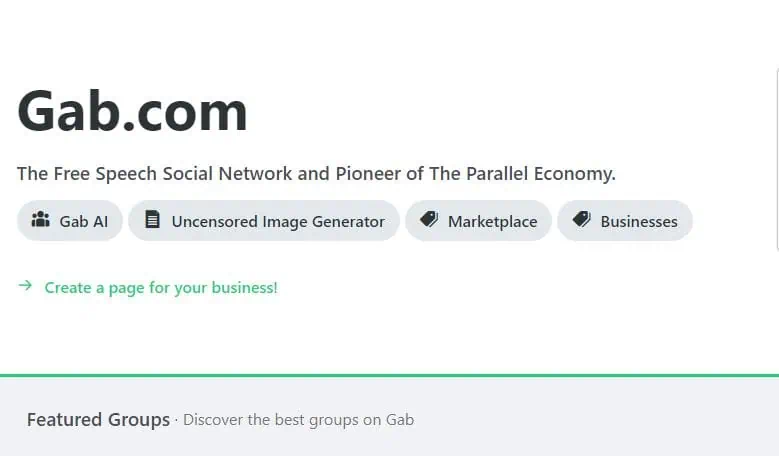The width and height of the screenshot is (779, 456).
Task: Open the Uncensored Image Generator pill
Action: [264, 221]
